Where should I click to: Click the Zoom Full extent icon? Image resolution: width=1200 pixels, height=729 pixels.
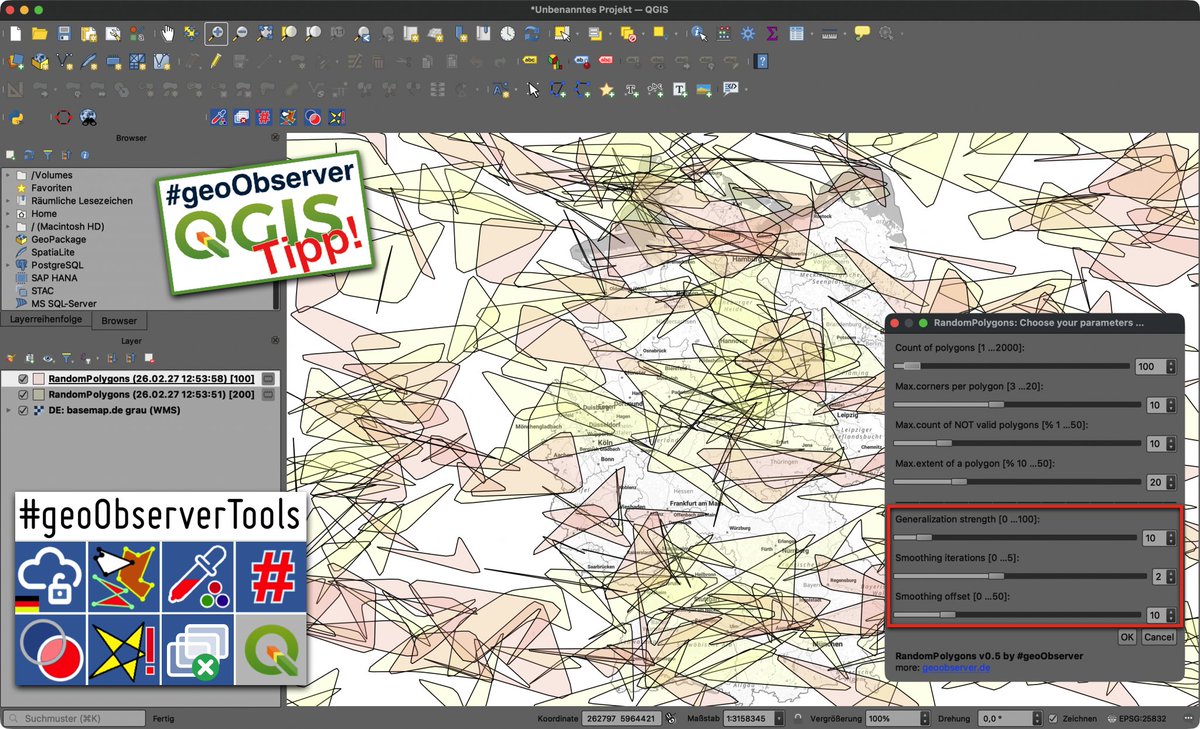pos(264,34)
